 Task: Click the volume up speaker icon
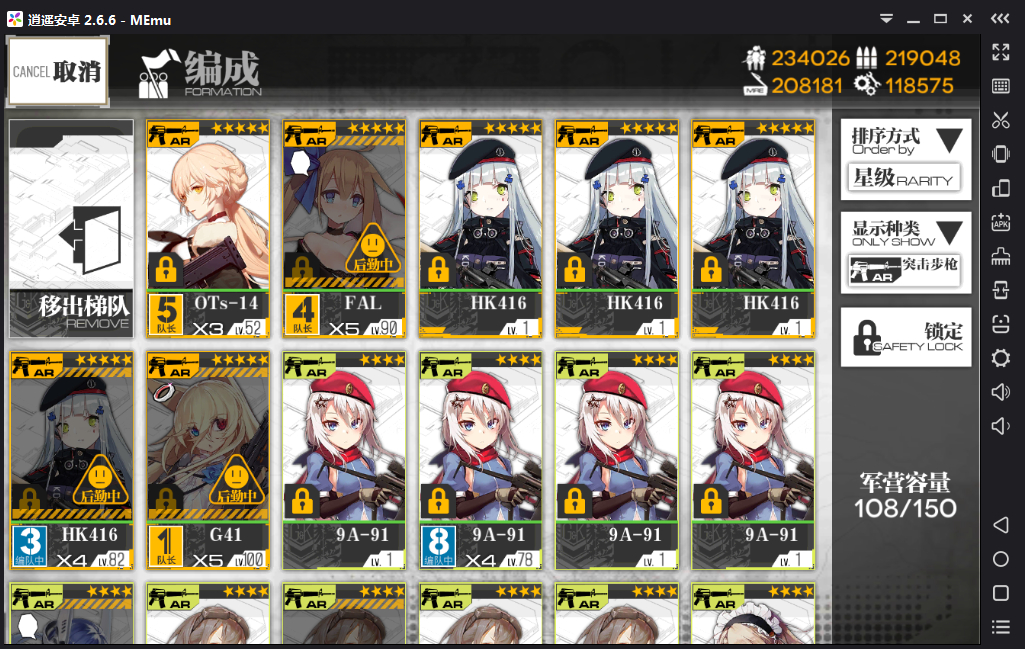1000,392
